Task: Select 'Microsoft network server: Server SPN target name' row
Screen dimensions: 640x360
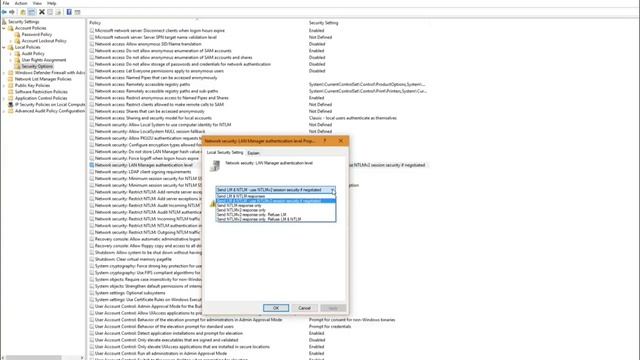Action: tap(156, 37)
